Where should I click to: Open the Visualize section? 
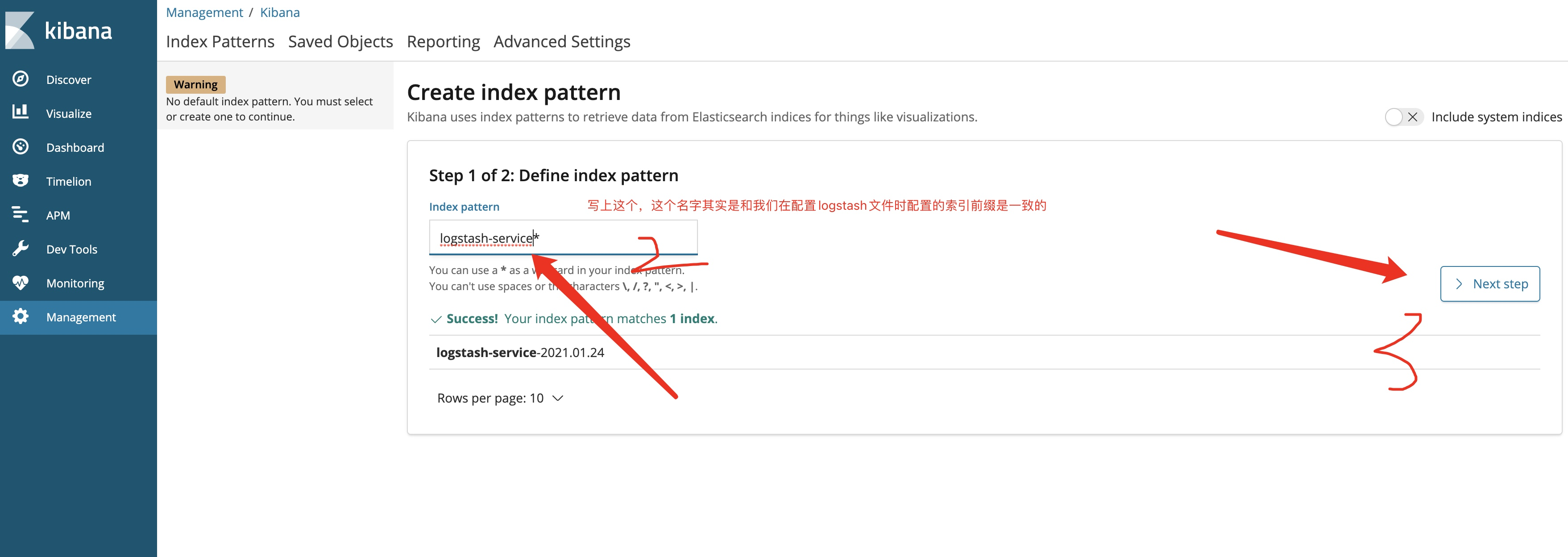pyautogui.click(x=69, y=114)
